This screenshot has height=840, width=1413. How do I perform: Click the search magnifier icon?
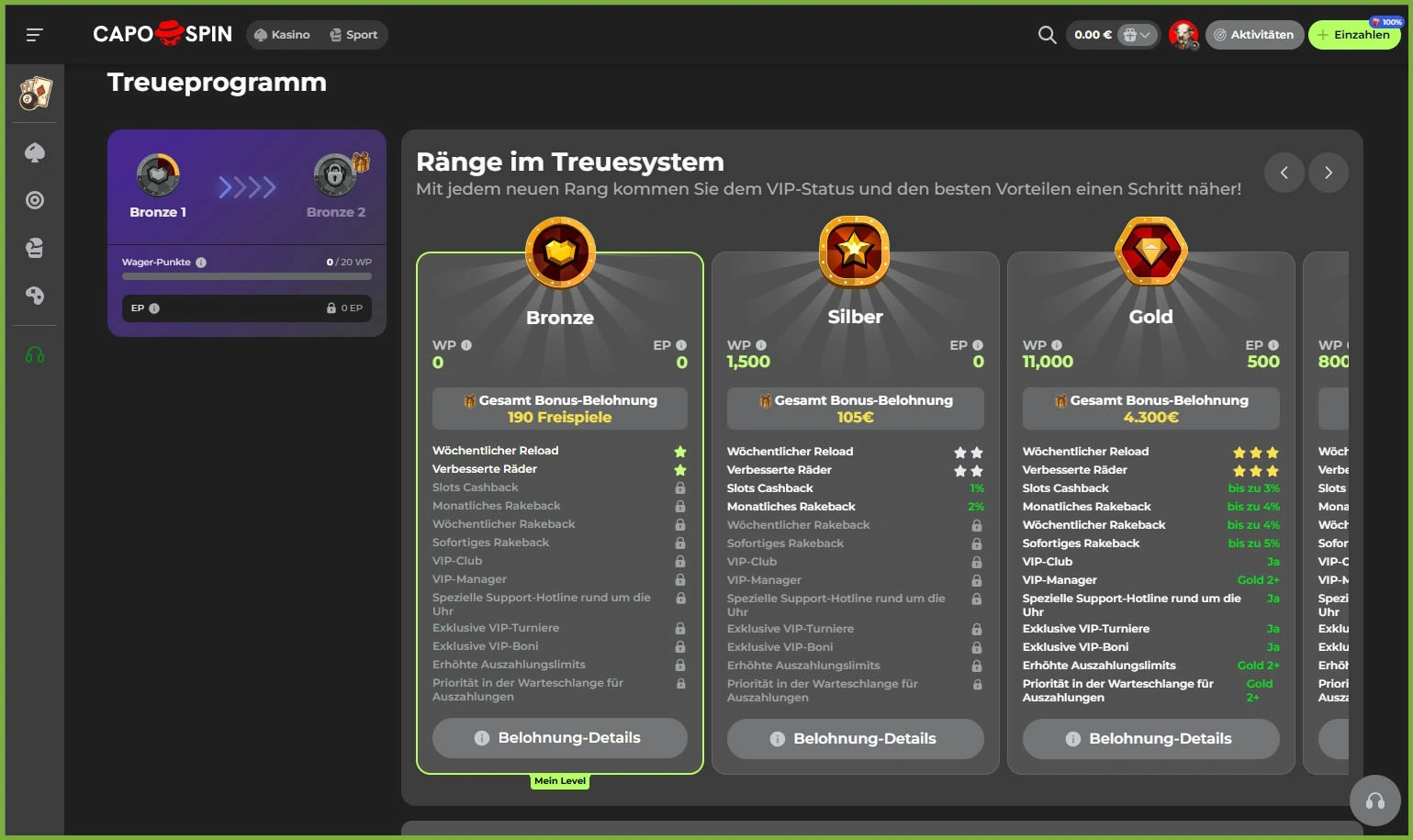(x=1047, y=35)
